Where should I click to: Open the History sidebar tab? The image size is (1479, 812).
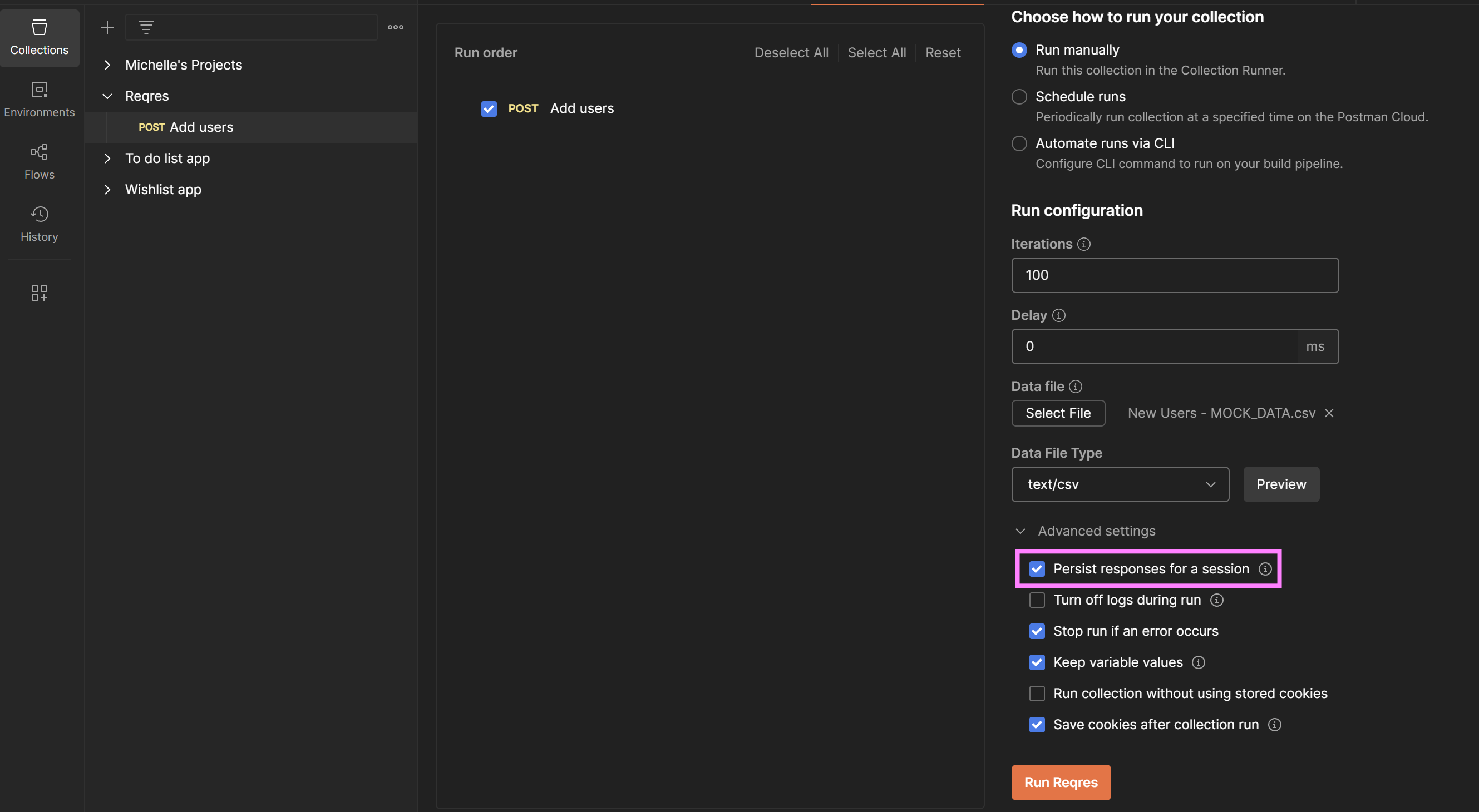click(39, 224)
